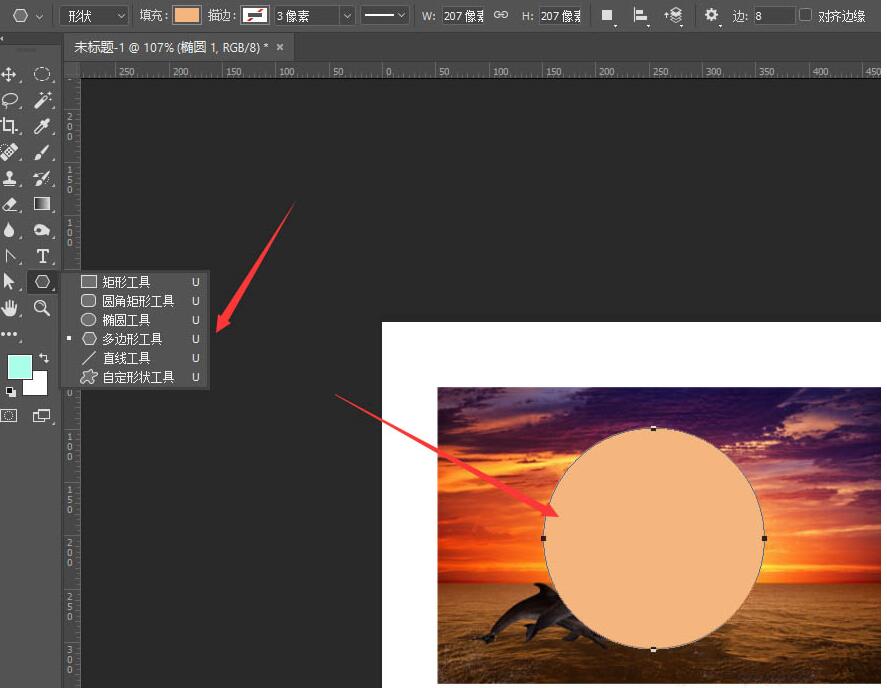Select the Zoom magnifier tool

pyautogui.click(x=42, y=308)
